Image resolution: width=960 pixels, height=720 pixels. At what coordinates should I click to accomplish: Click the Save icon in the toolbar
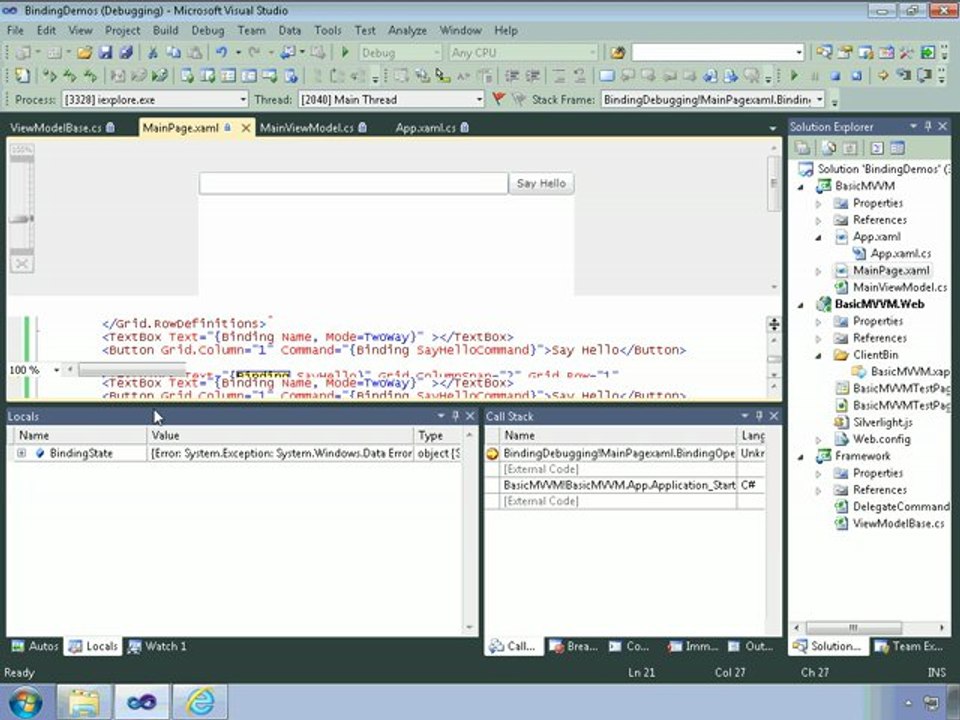105,53
